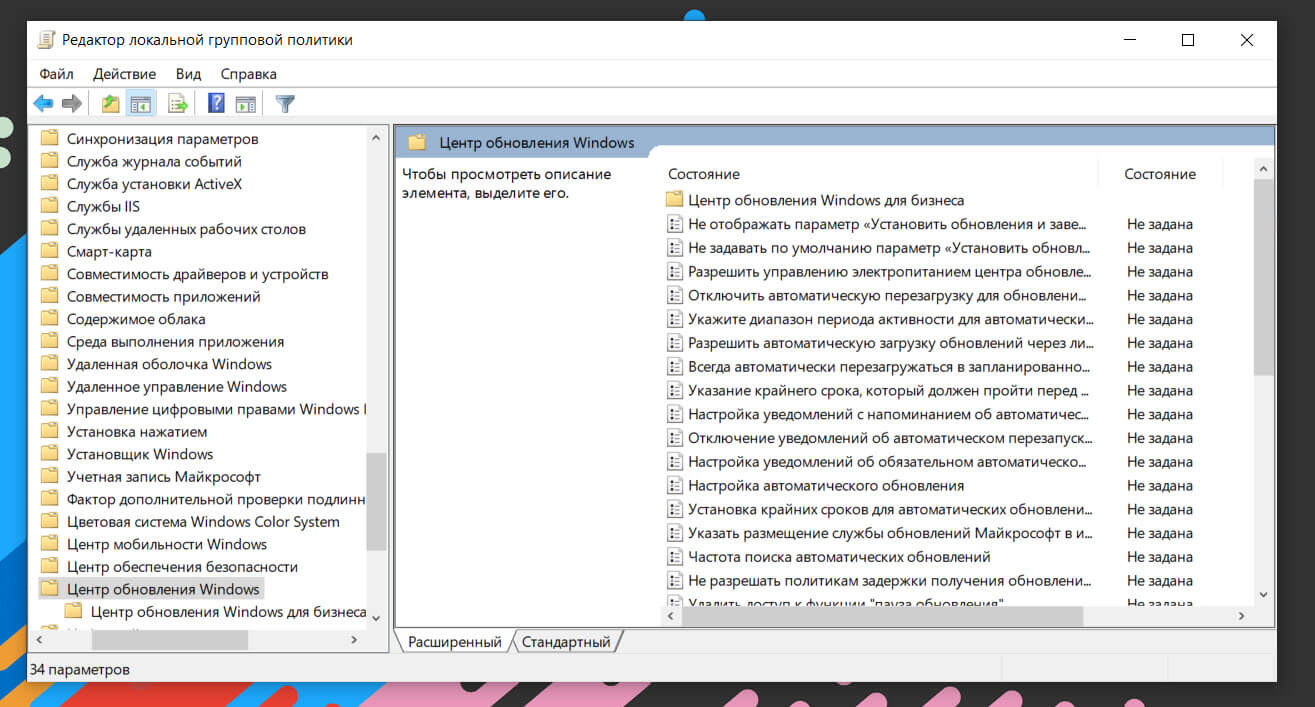Viewport: 1315px width, 707px height.
Task: Click folder icon beside Службы IIS
Action: [x=49, y=206]
